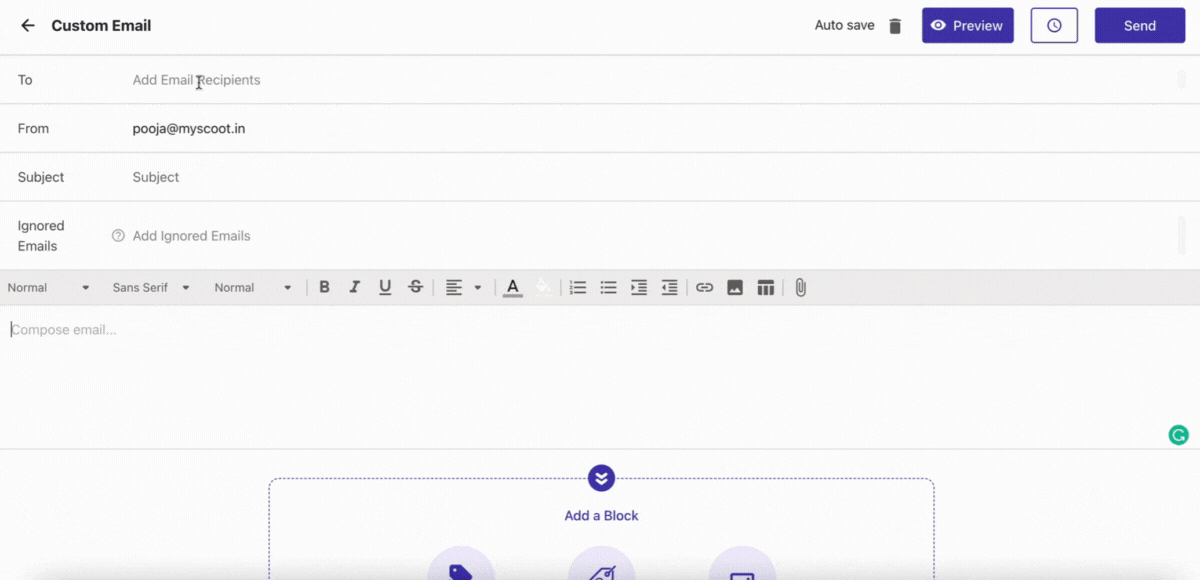Open the text alignment dropdown
Image resolution: width=1200 pixels, height=580 pixels.
tap(463, 287)
